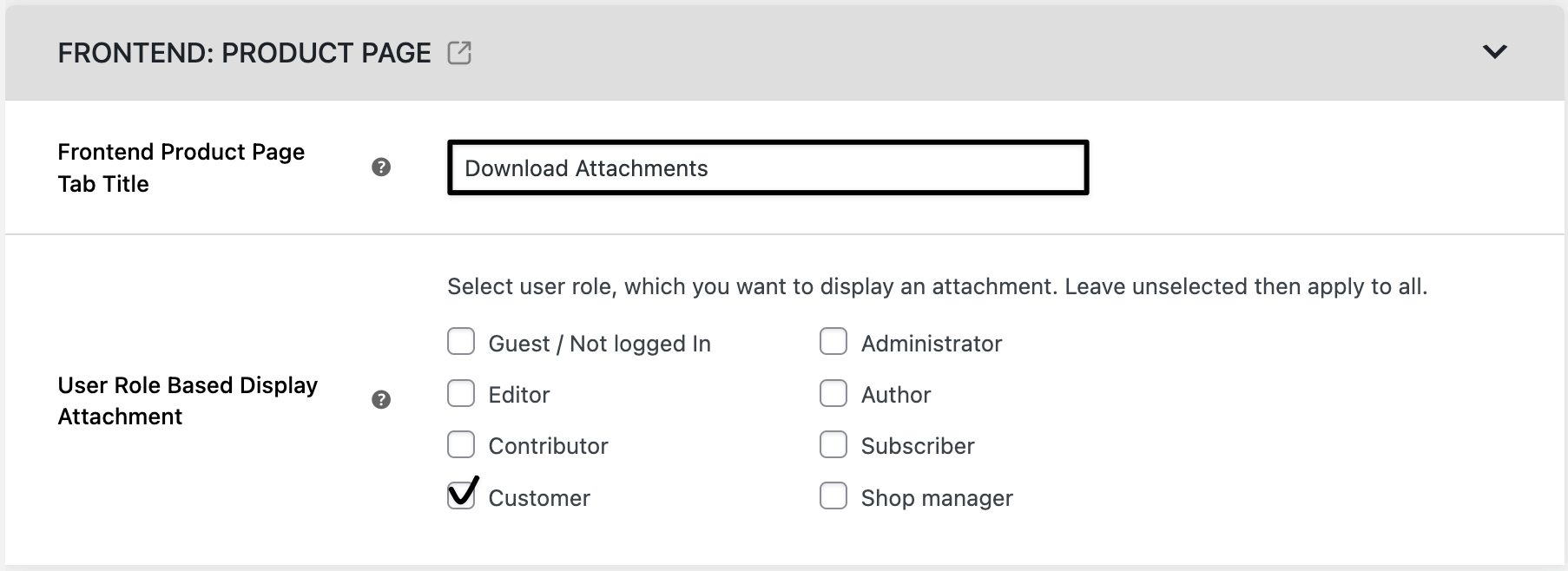Viewport: 1568px width, 571px height.
Task: Uncheck the Customer role checkbox
Action: tap(461, 495)
